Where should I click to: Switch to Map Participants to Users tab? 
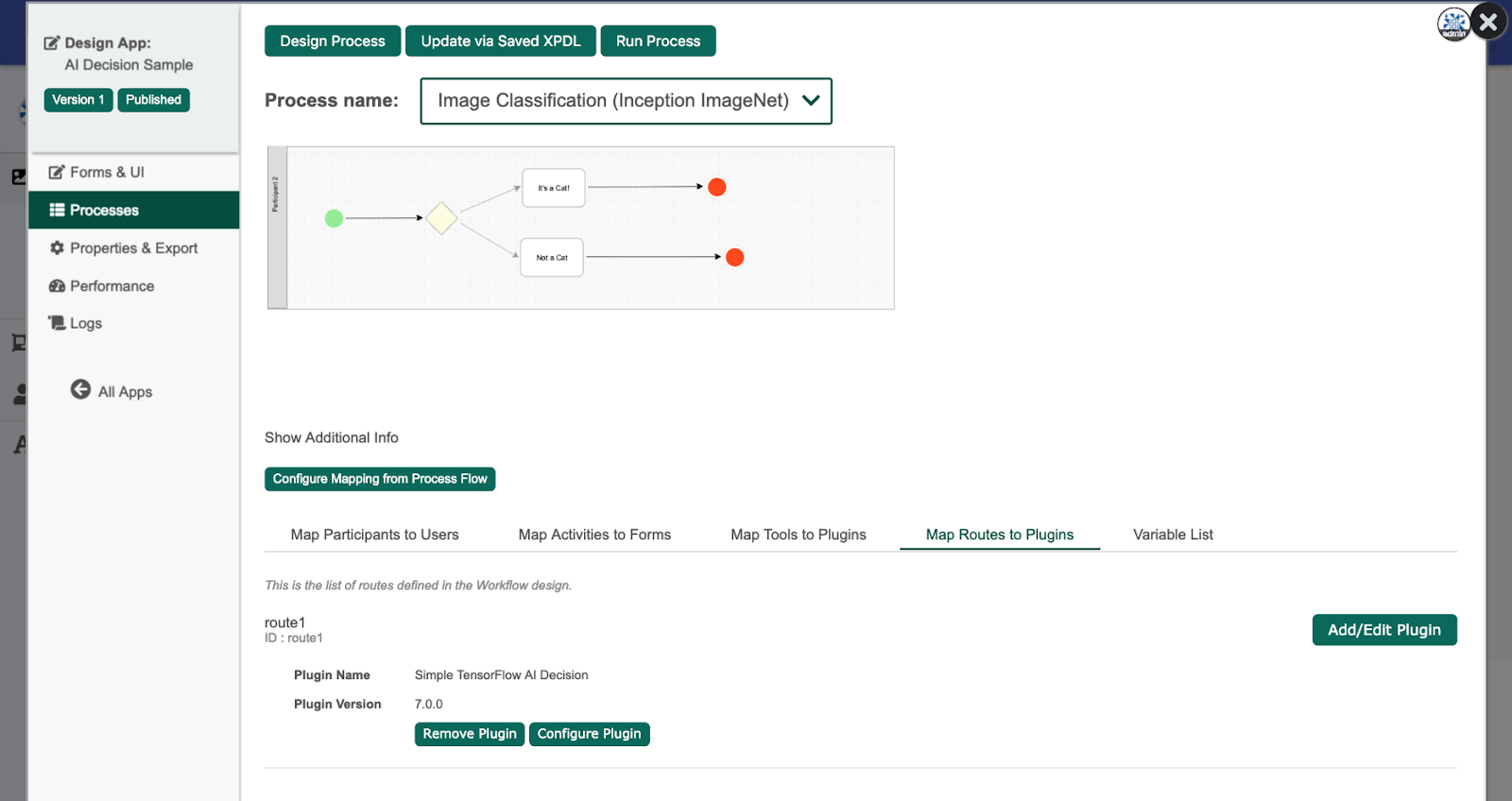374,535
